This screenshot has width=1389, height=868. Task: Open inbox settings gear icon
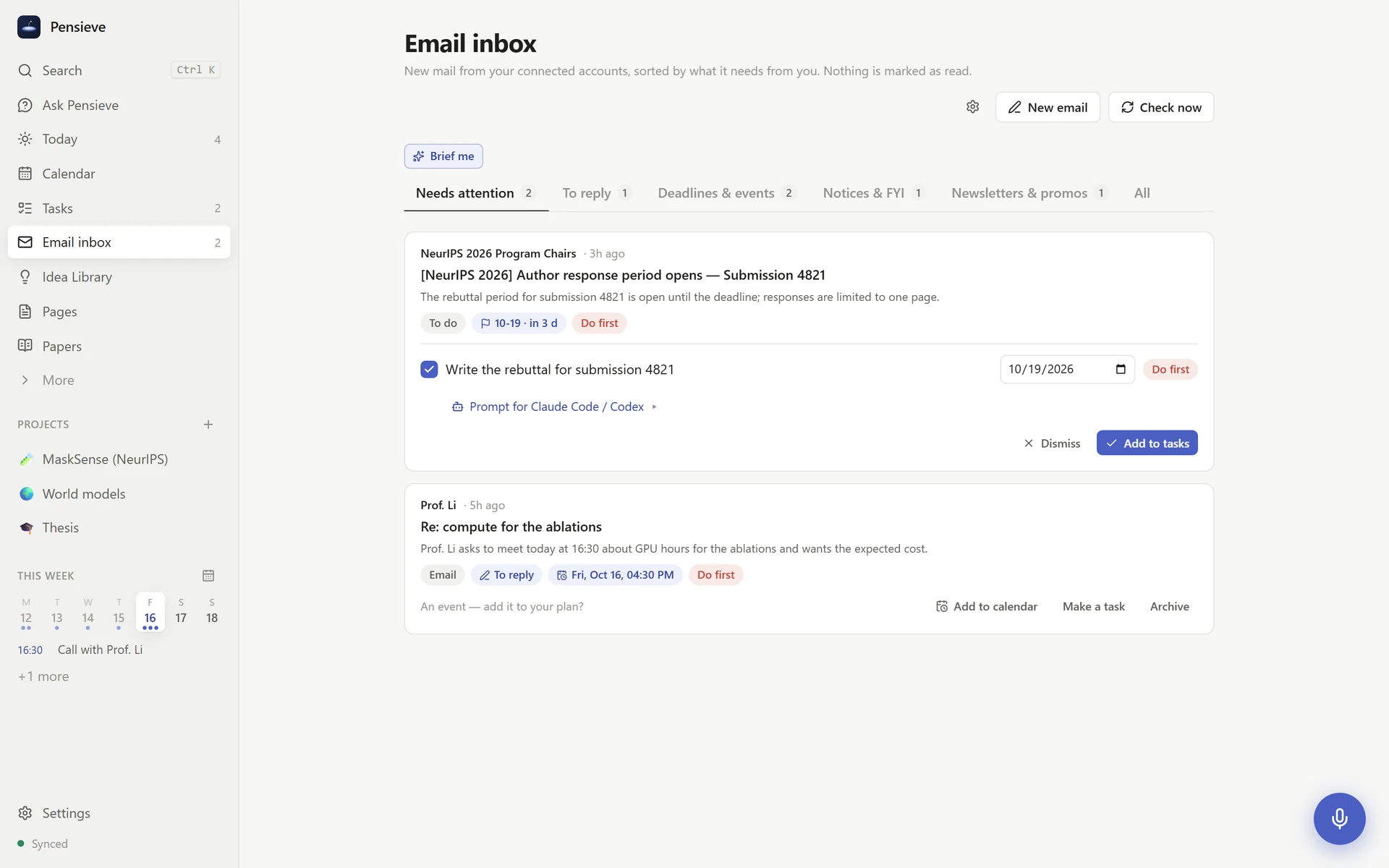972,107
